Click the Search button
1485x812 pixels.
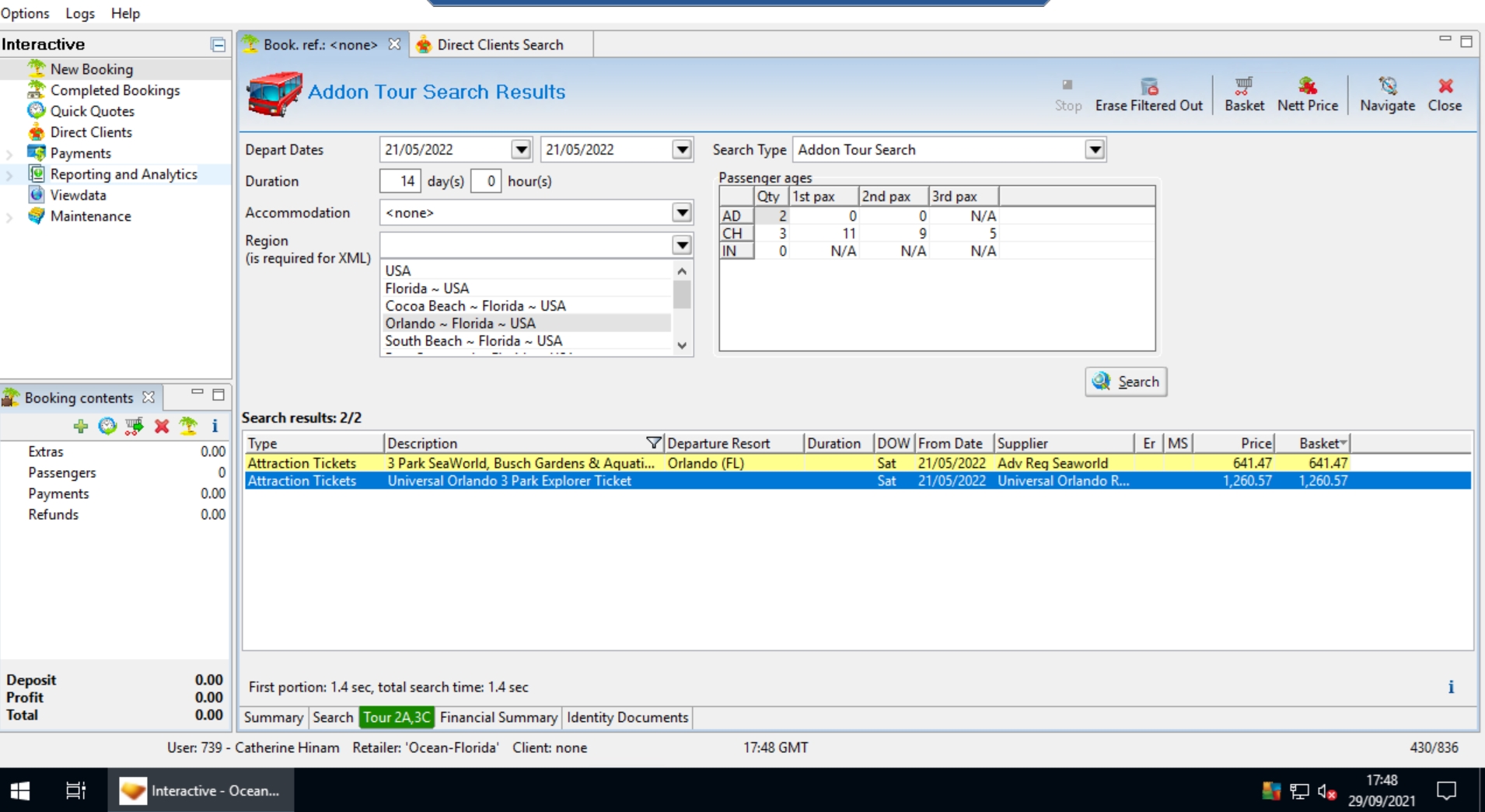coord(1126,382)
